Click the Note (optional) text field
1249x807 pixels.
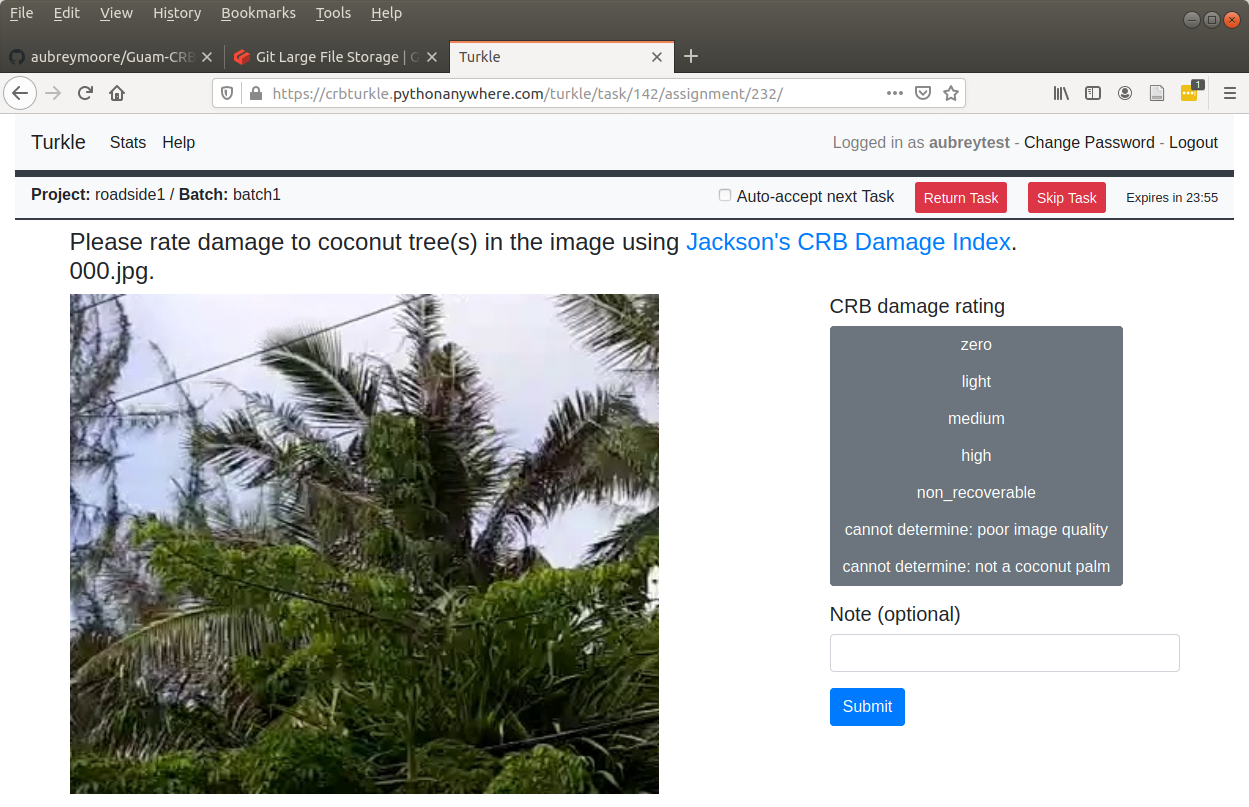pyautogui.click(x=1004, y=653)
